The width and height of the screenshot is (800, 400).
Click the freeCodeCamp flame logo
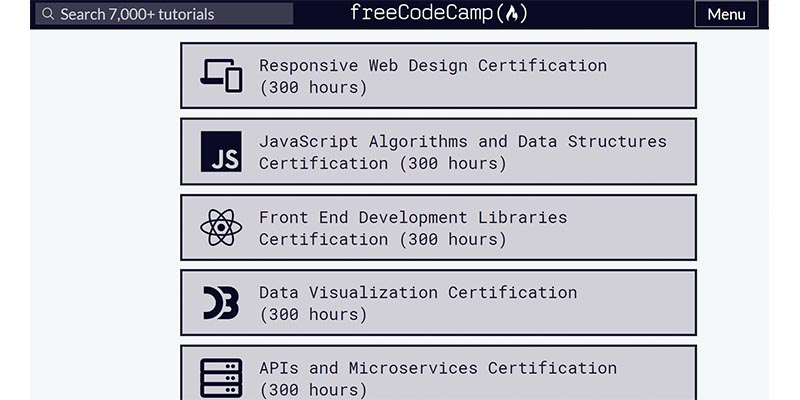(x=512, y=14)
